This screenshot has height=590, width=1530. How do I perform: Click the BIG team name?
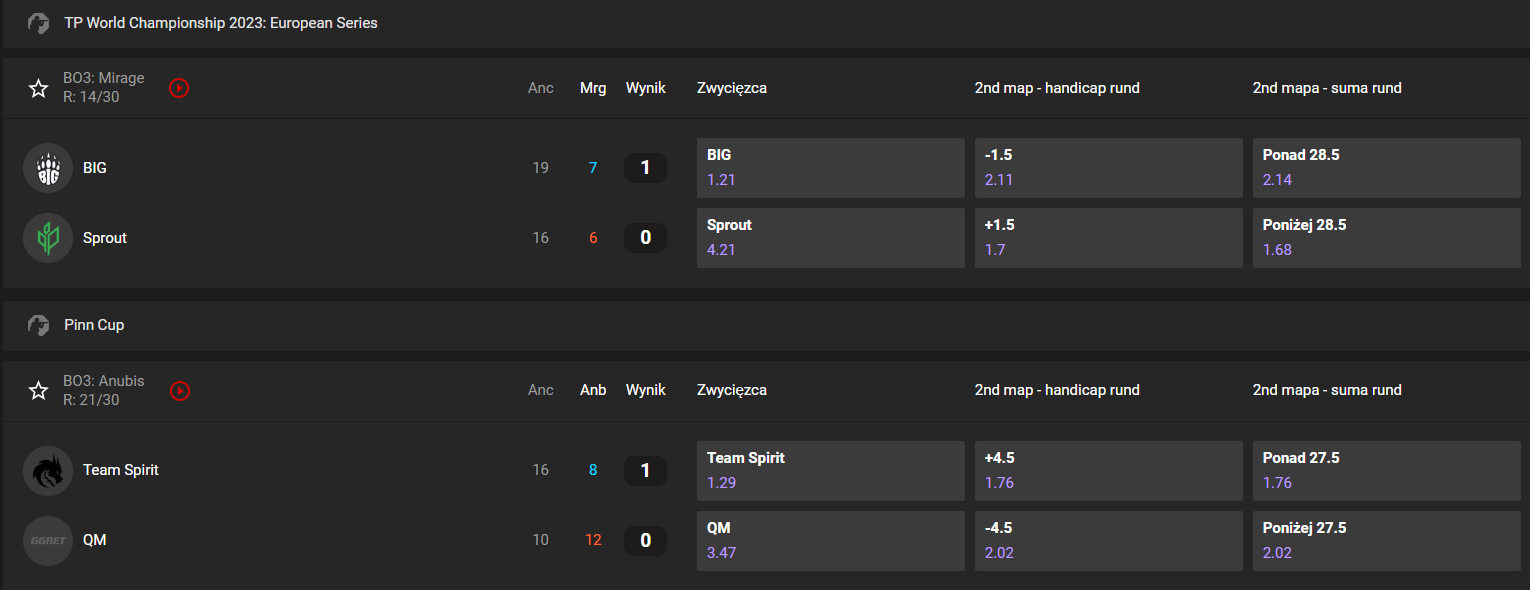95,168
